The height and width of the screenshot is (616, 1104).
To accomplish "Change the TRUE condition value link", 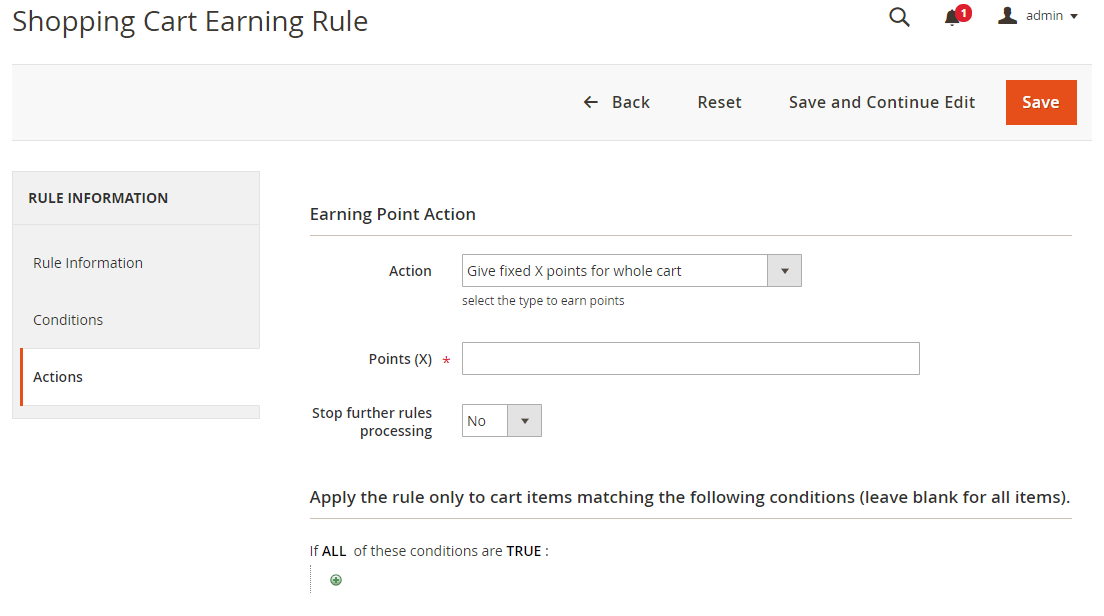I will pos(524,551).
